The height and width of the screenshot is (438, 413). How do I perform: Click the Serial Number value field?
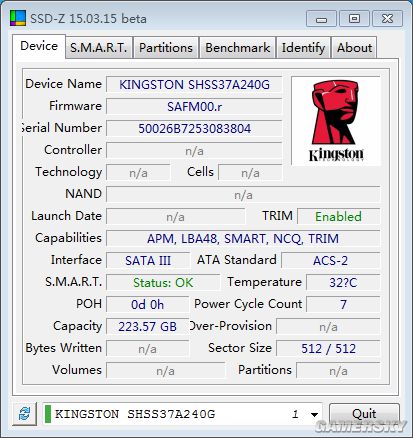(x=194, y=128)
